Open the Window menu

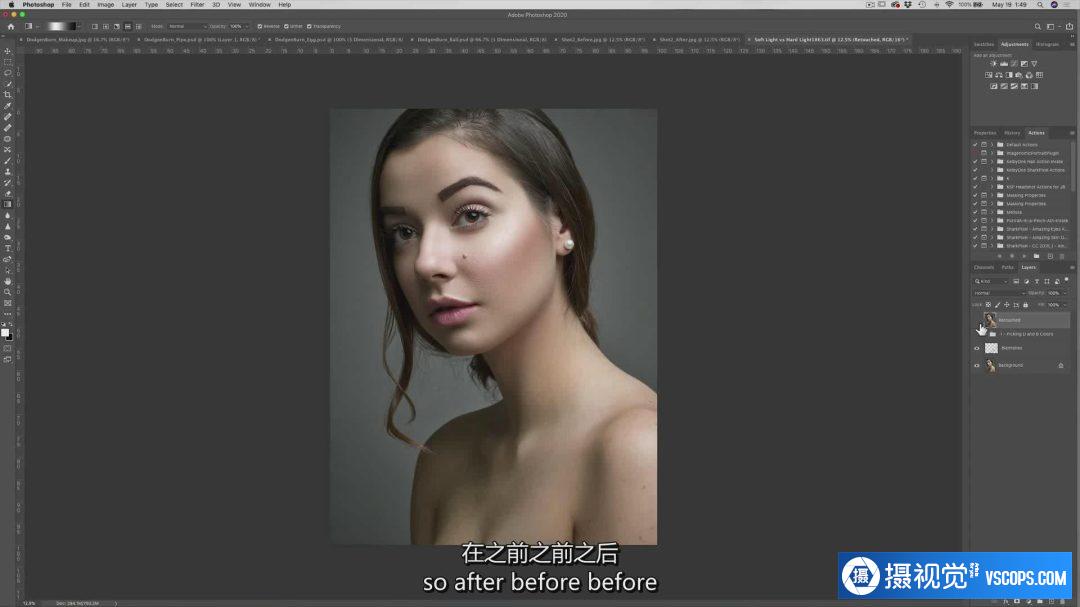[259, 5]
